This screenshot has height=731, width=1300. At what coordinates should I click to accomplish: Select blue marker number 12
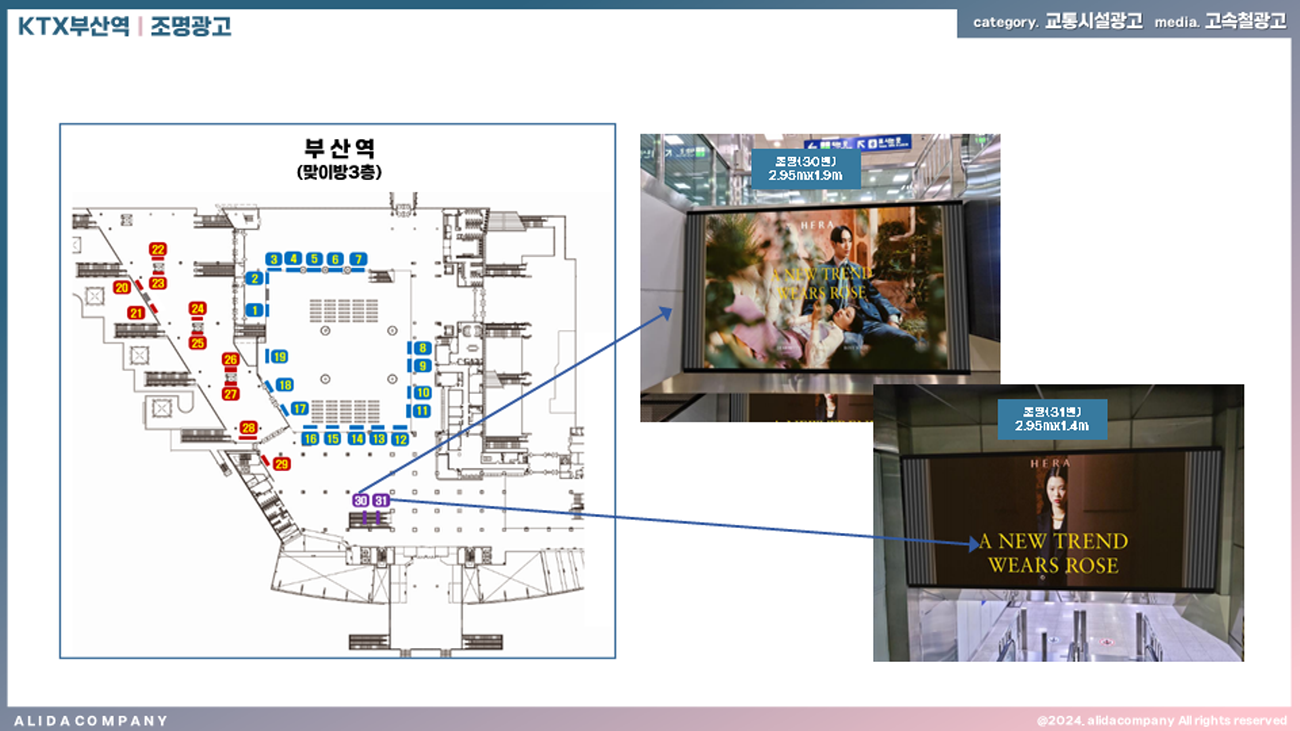[400, 439]
